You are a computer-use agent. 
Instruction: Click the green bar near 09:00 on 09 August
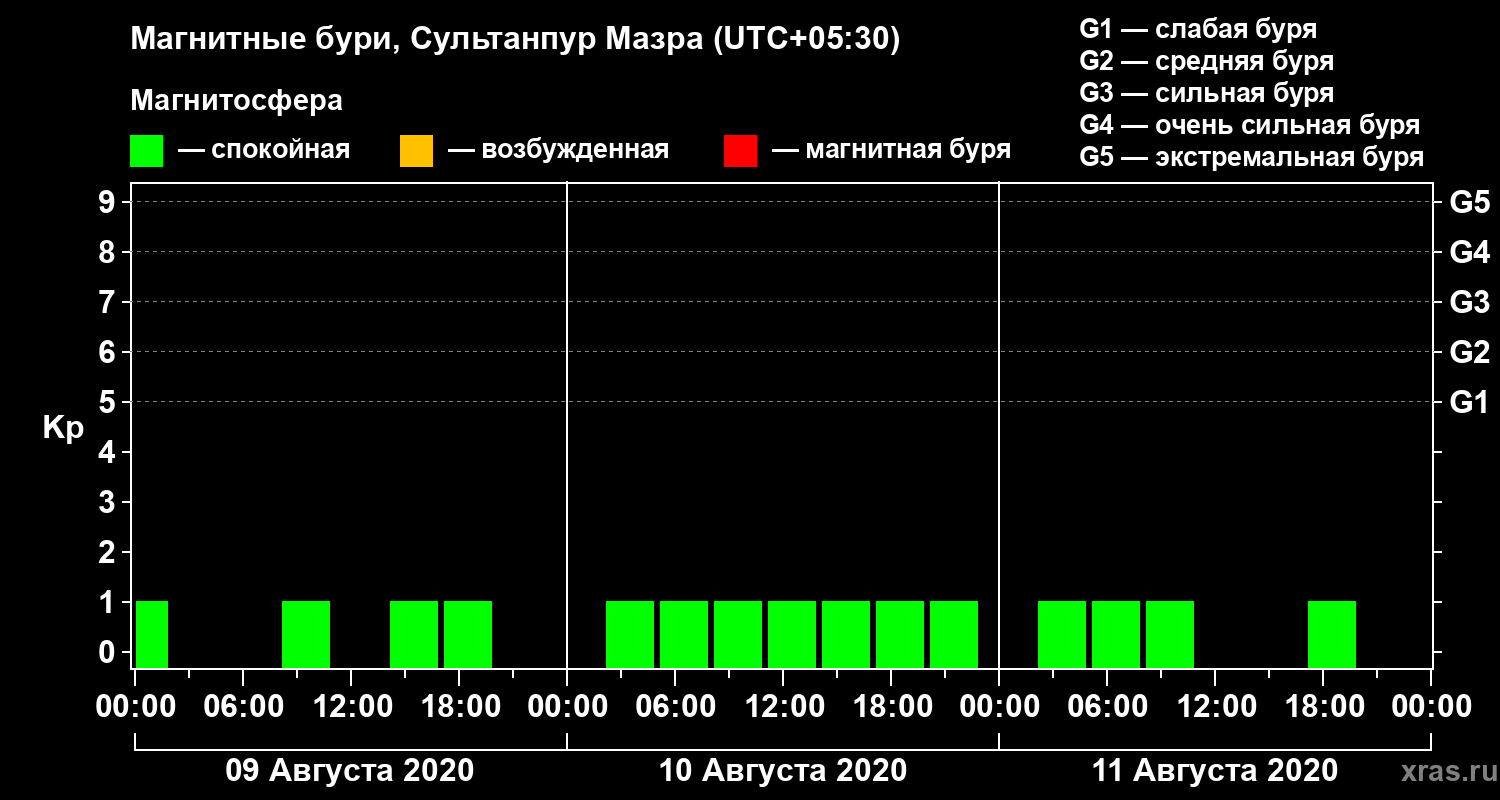(306, 634)
